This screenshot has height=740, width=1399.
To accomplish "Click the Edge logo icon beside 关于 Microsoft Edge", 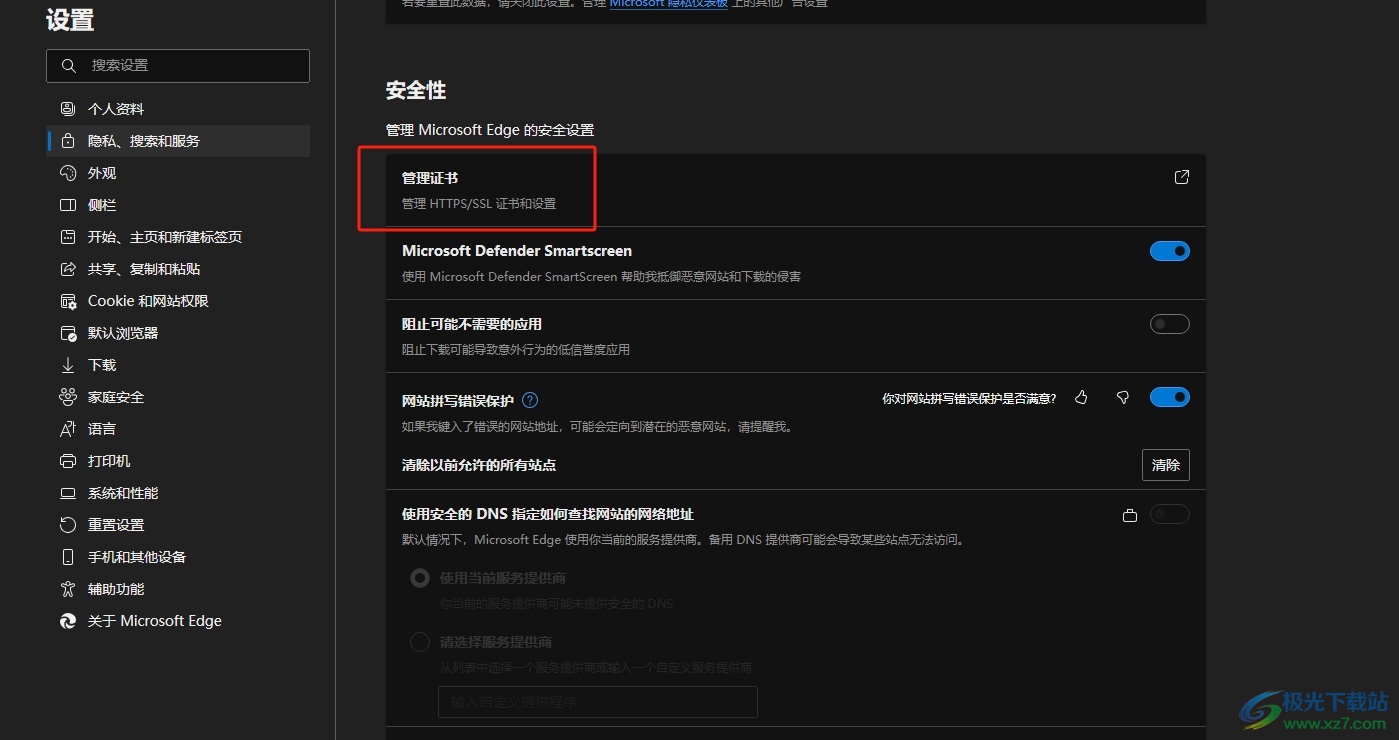I will 68,621.
